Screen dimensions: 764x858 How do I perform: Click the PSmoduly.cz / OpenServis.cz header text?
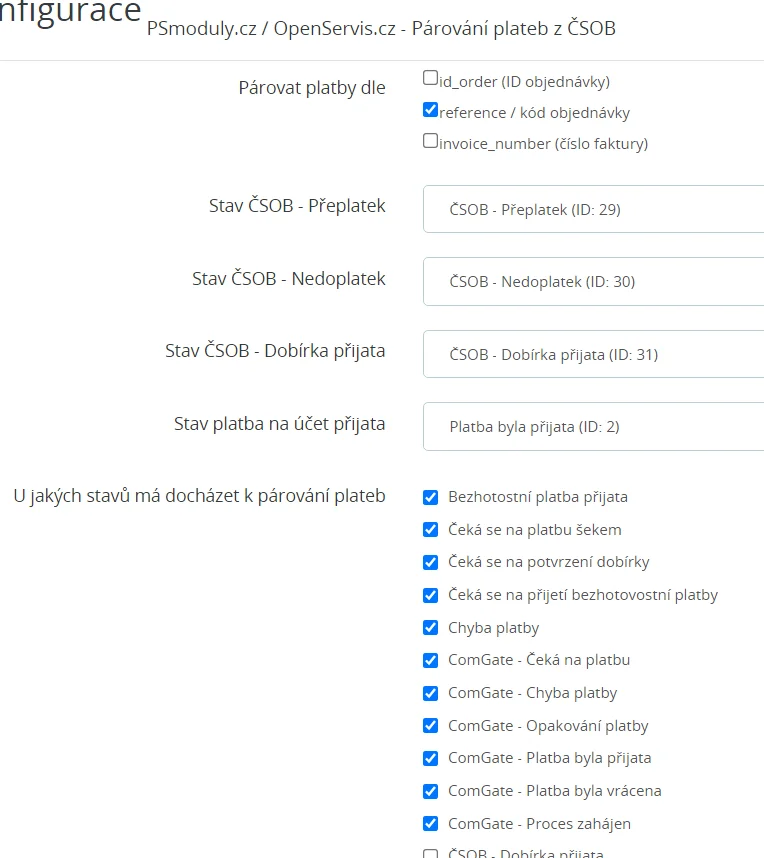[381, 29]
